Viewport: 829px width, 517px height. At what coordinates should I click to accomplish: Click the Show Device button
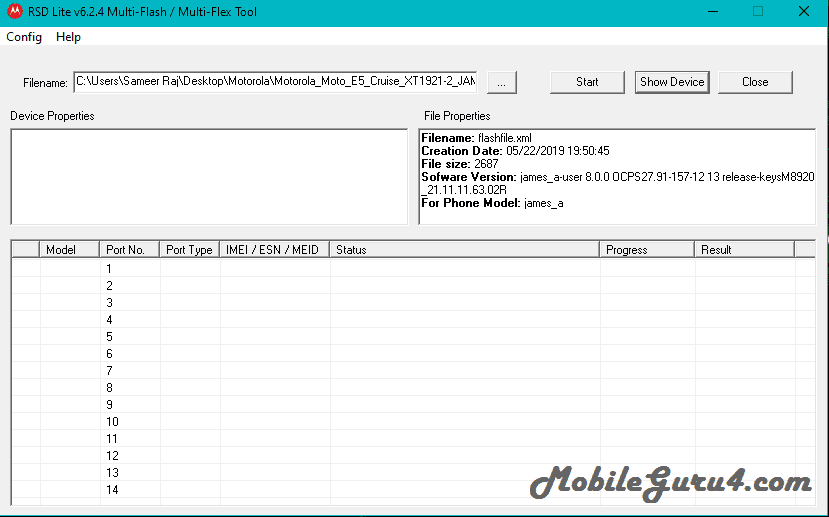672,82
